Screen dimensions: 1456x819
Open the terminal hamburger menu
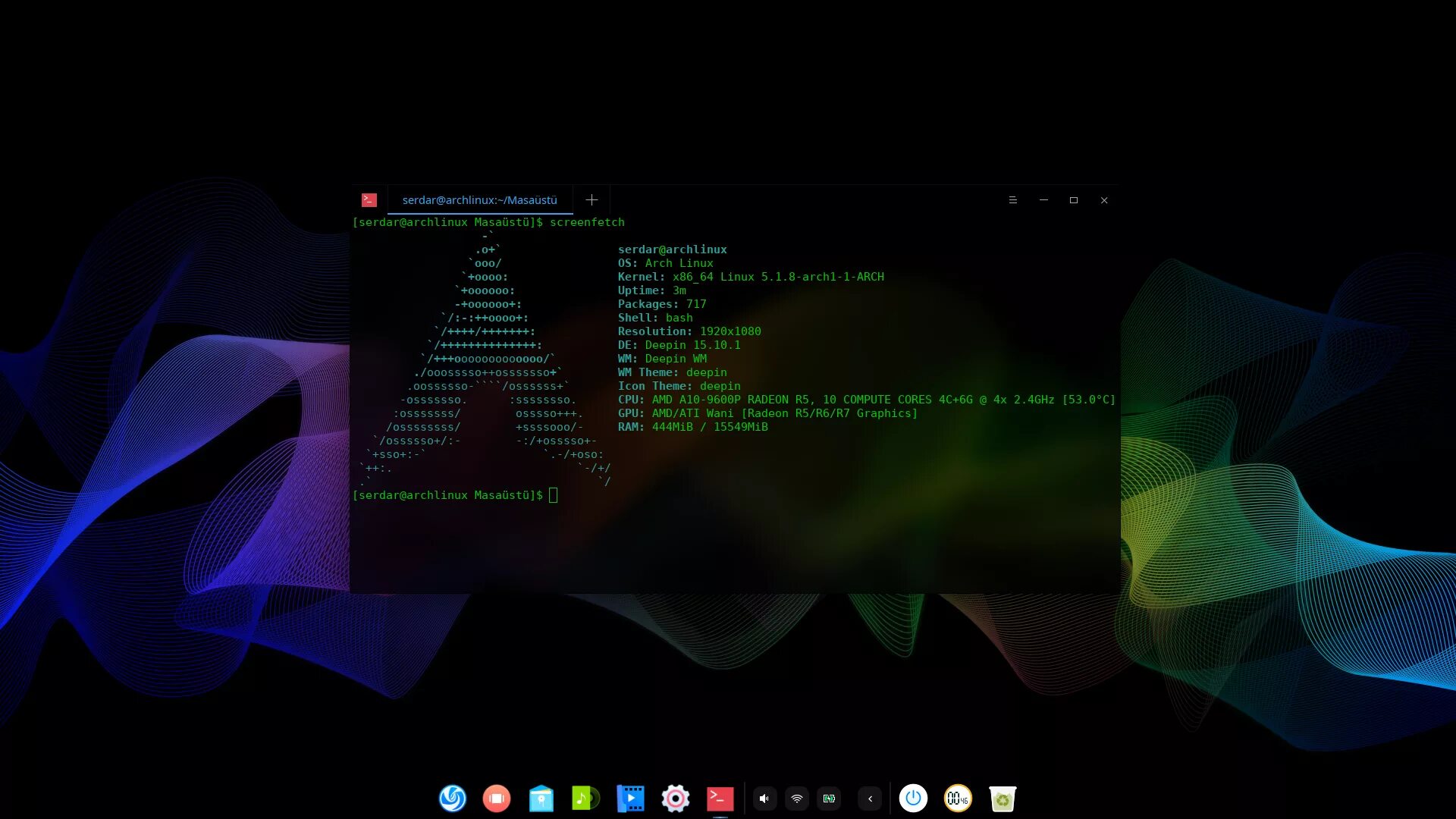[1012, 200]
